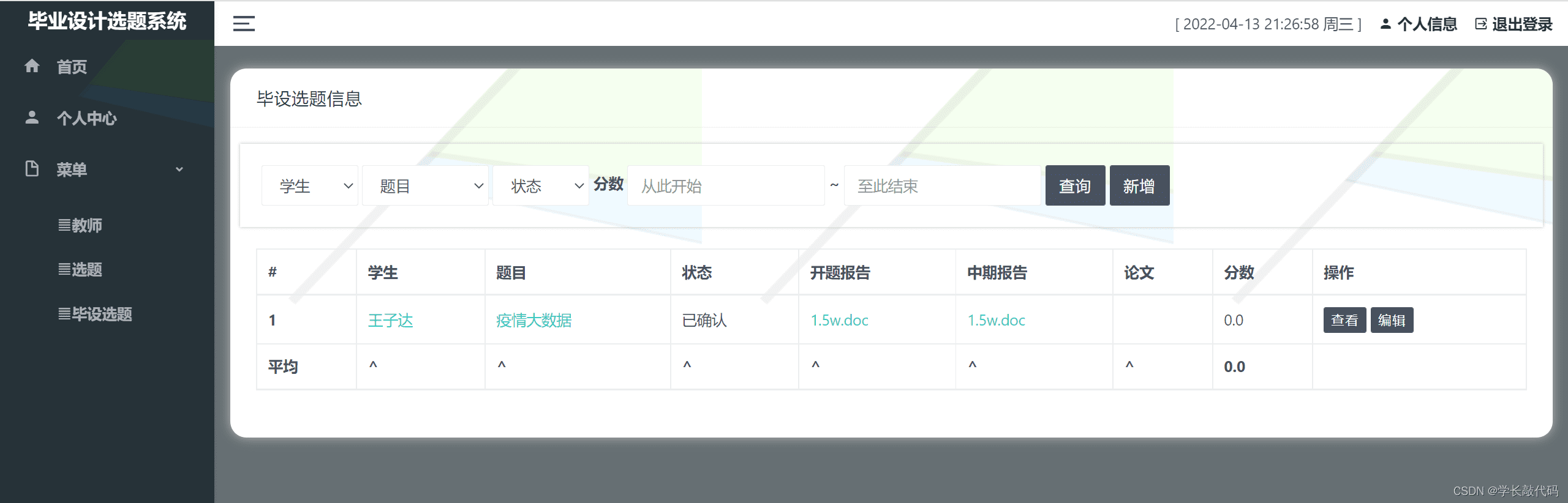Click 查看 for the 王子达 row

coord(1344,320)
